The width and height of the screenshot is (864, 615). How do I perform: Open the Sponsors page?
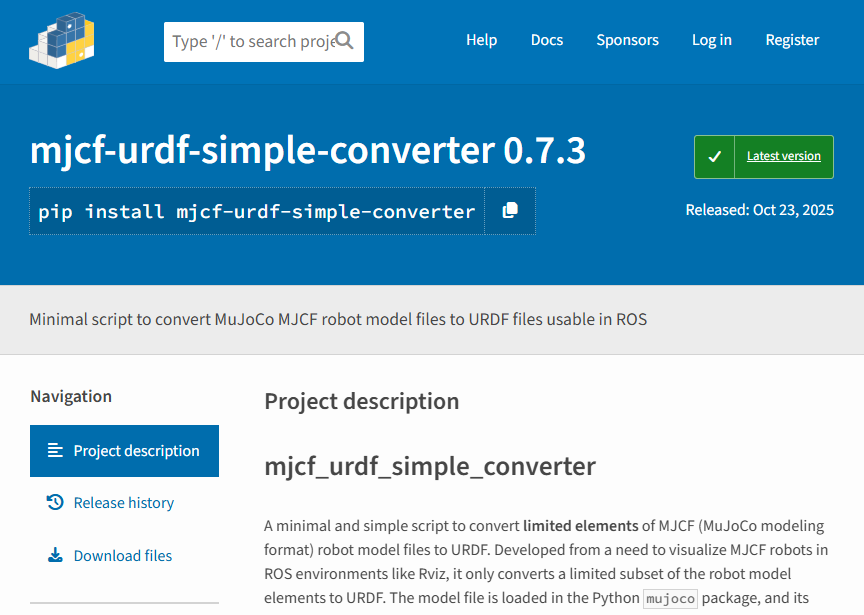(x=627, y=40)
